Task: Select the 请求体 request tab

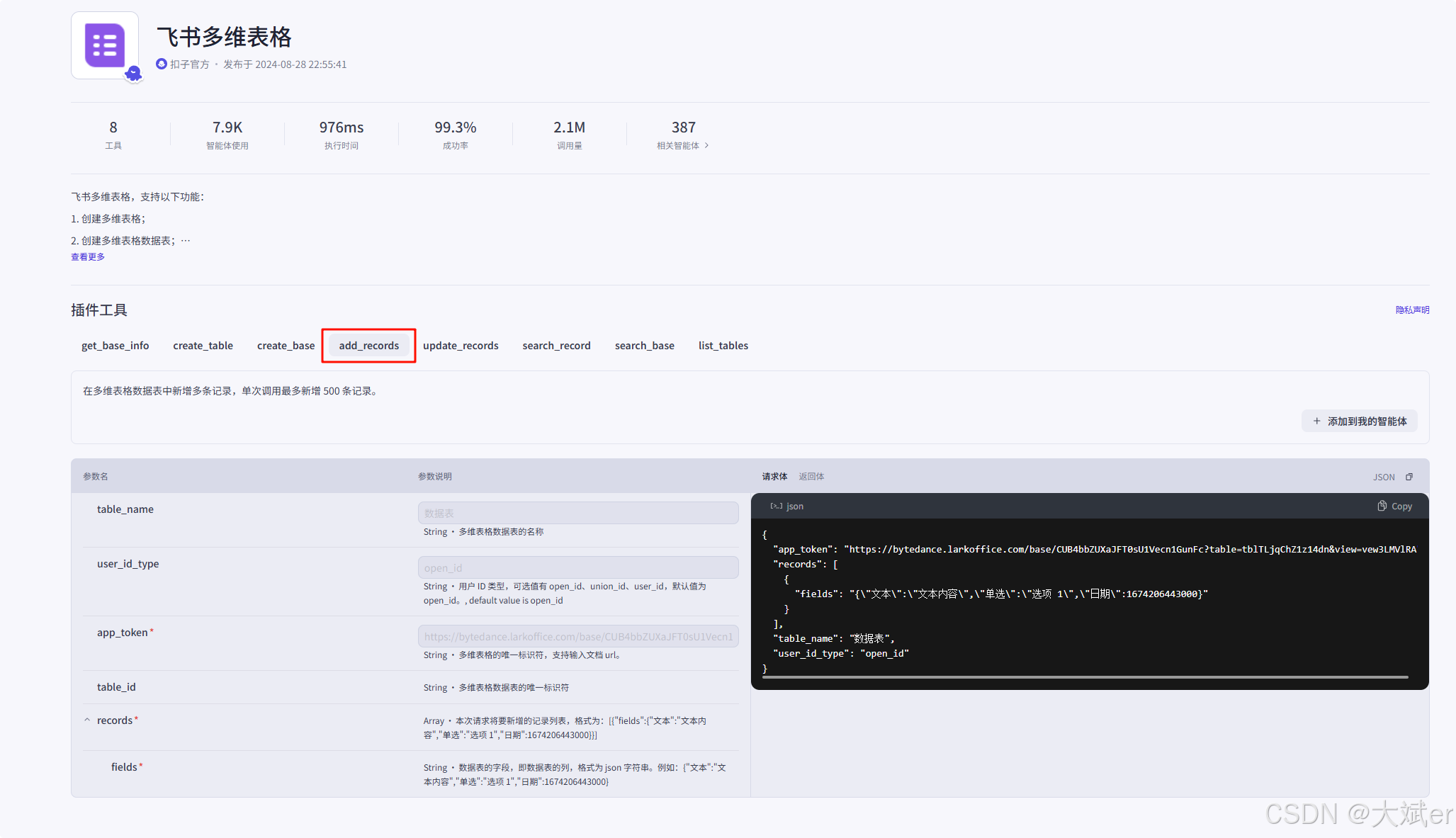Action: point(774,476)
